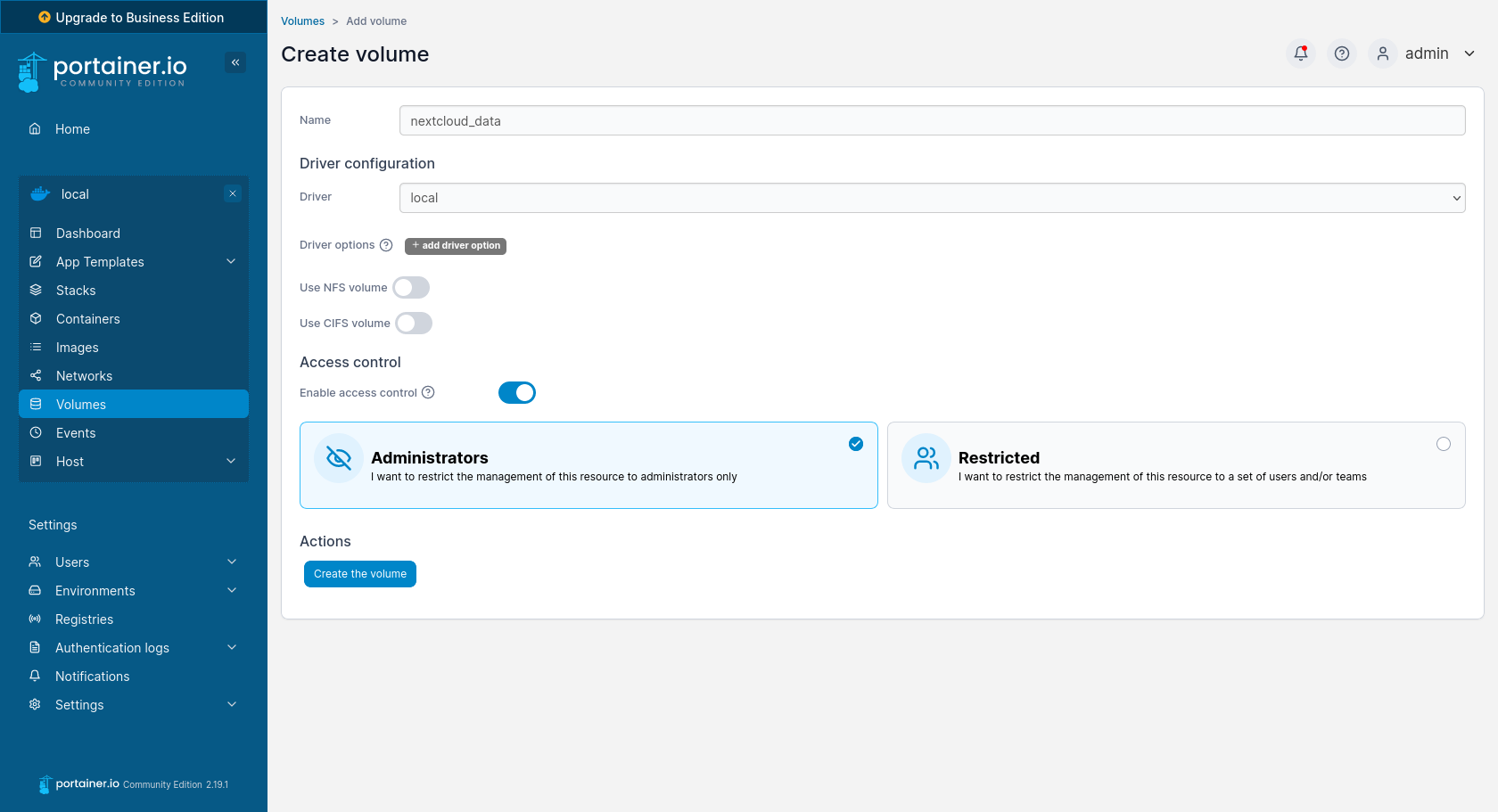Viewport: 1498px width, 812px height.
Task: Click the Driver options help tooltip icon
Action: 386,245
